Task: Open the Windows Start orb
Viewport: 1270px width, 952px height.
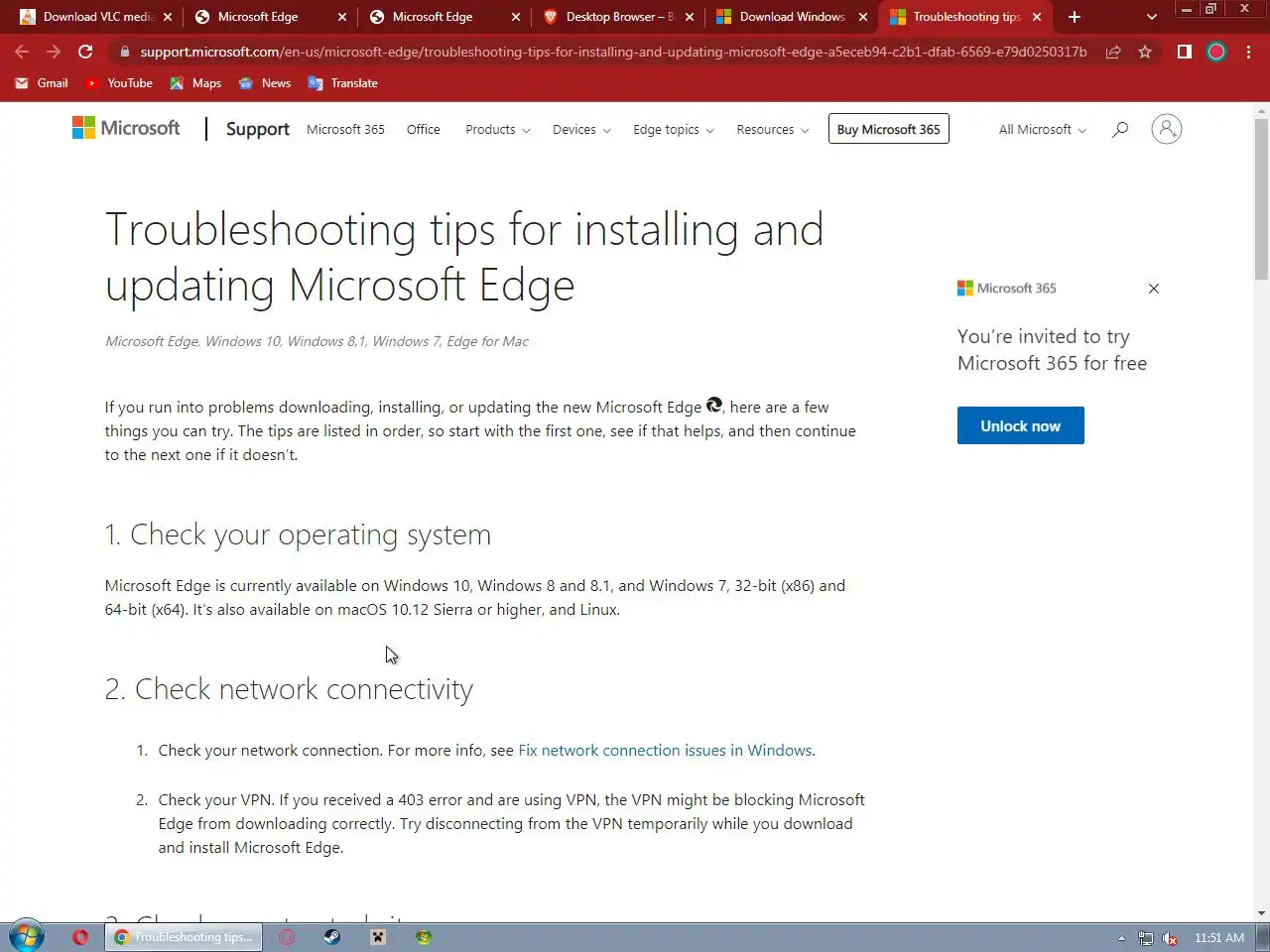Action: click(x=27, y=936)
